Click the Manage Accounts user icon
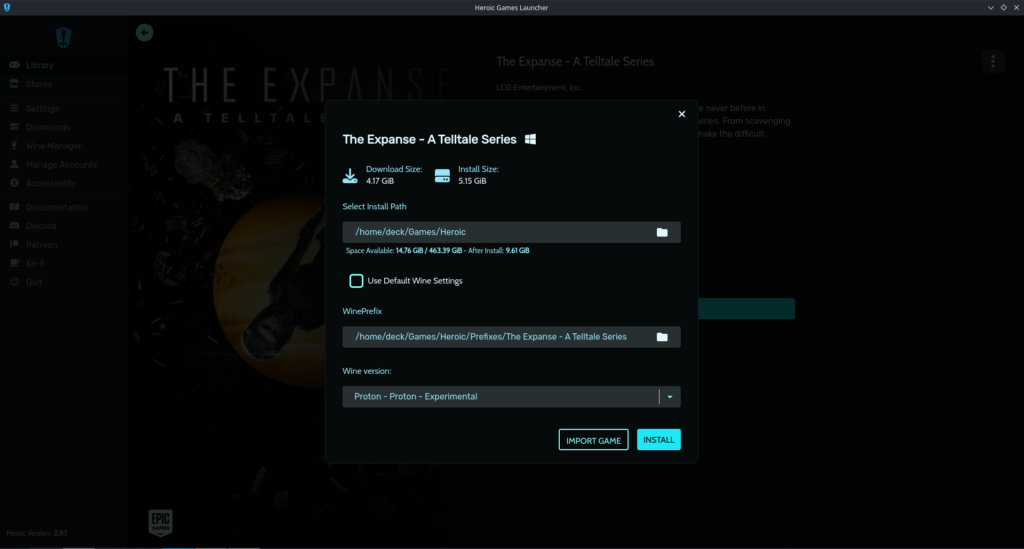The height and width of the screenshot is (549, 1024). click(x=14, y=164)
